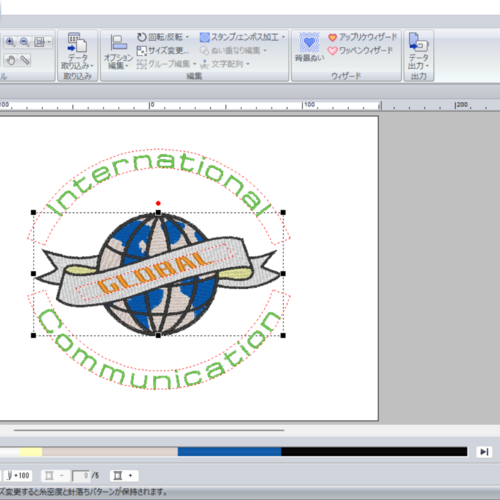Screen dimensions: 500x500
Task: Click the next color step button
Action: point(124,475)
